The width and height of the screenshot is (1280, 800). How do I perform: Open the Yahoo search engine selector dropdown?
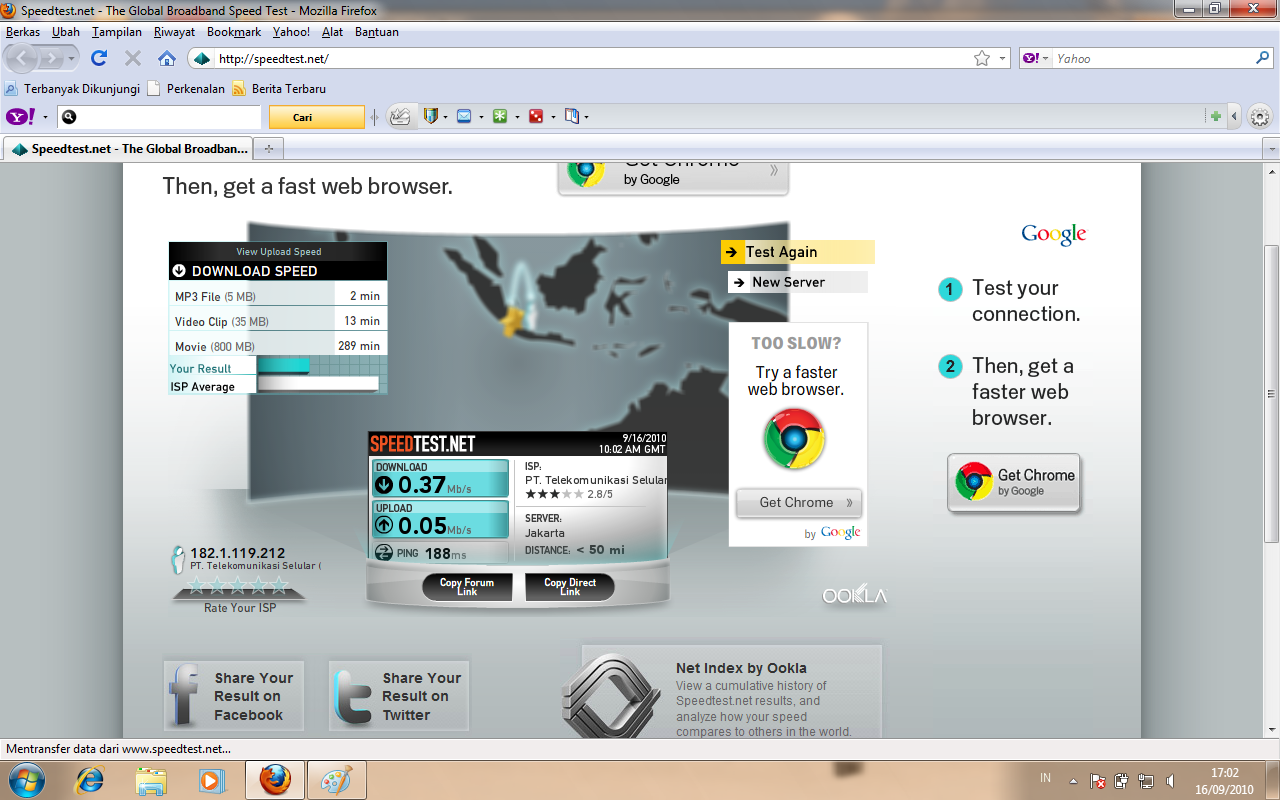point(1036,59)
